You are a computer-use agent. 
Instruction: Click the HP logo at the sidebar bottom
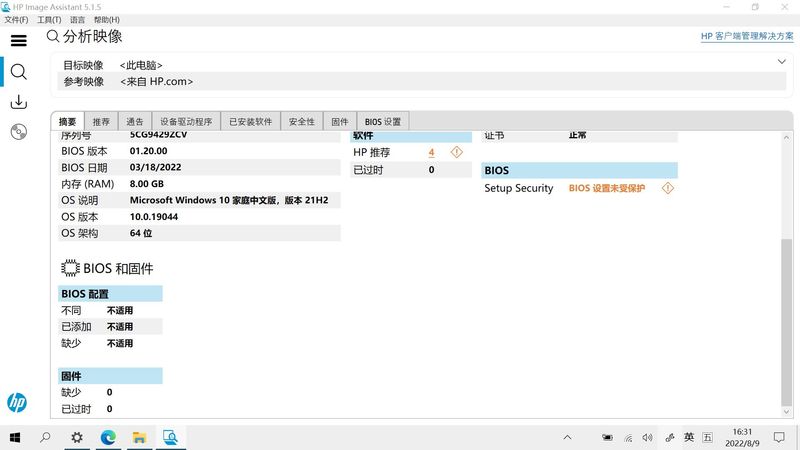click(x=17, y=402)
